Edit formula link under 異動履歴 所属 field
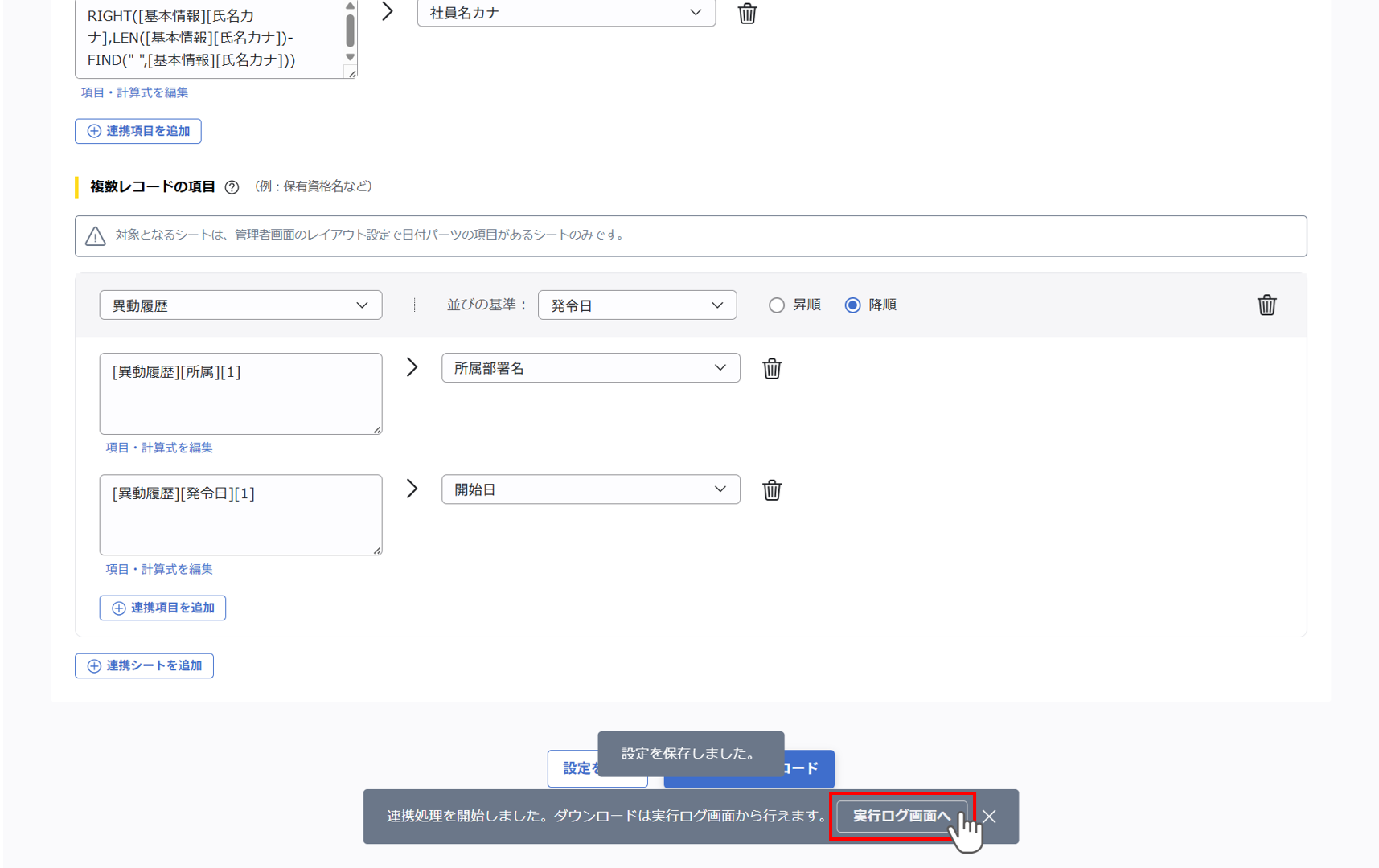 tap(159, 448)
